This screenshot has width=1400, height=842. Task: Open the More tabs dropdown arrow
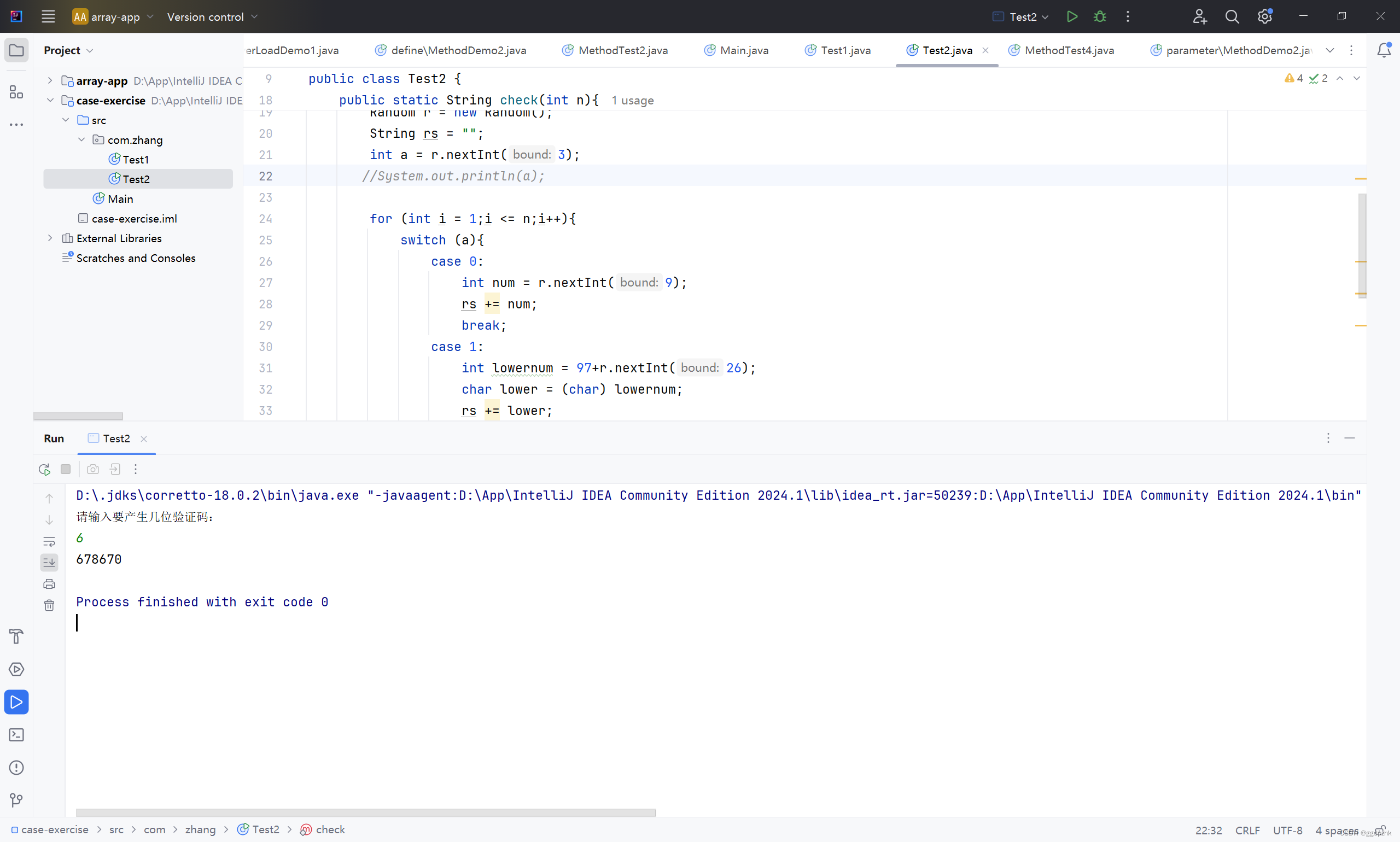(1330, 50)
